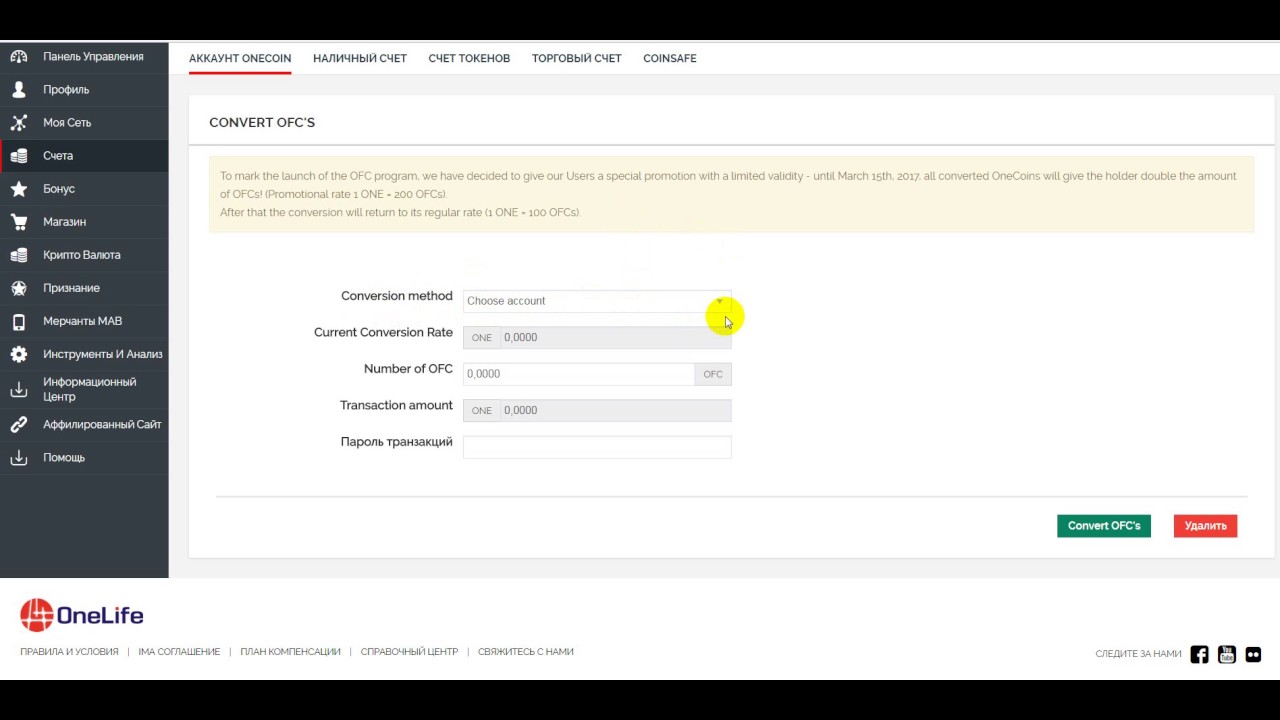Image resolution: width=1280 pixels, height=720 pixels.
Task: Expand the Conversion method Choose account dropdown
Action: click(x=597, y=301)
